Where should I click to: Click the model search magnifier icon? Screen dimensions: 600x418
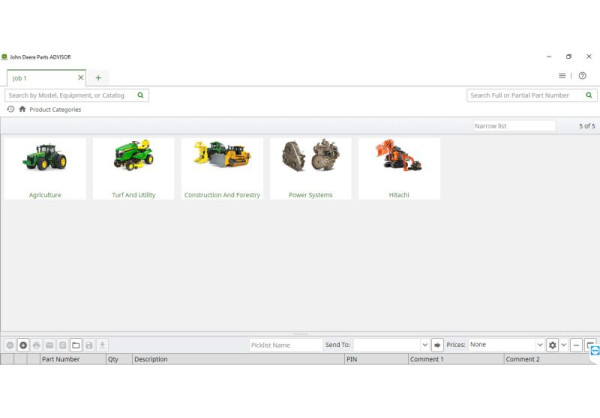[141, 95]
